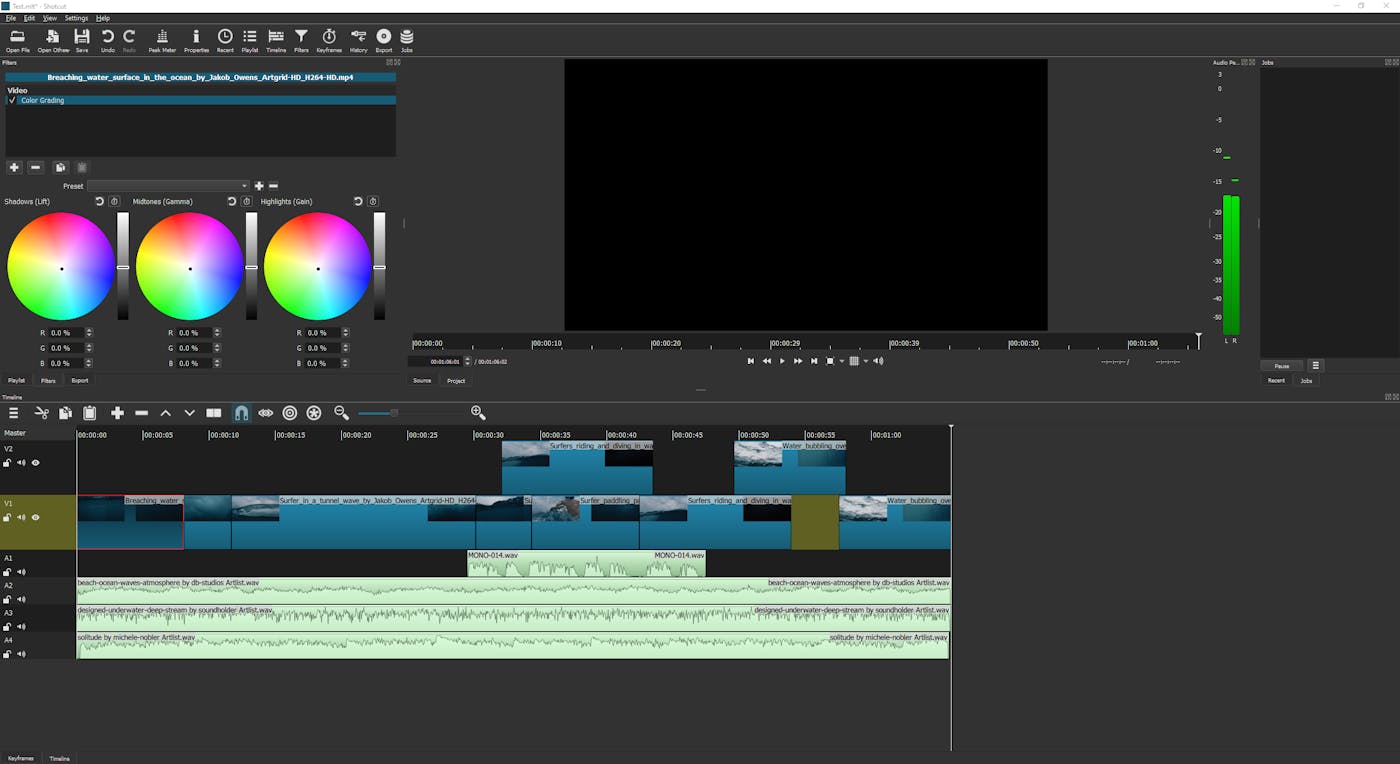Select the scissors Cut tool in the timeline toolbar
The height and width of the screenshot is (764, 1400).
41,412
